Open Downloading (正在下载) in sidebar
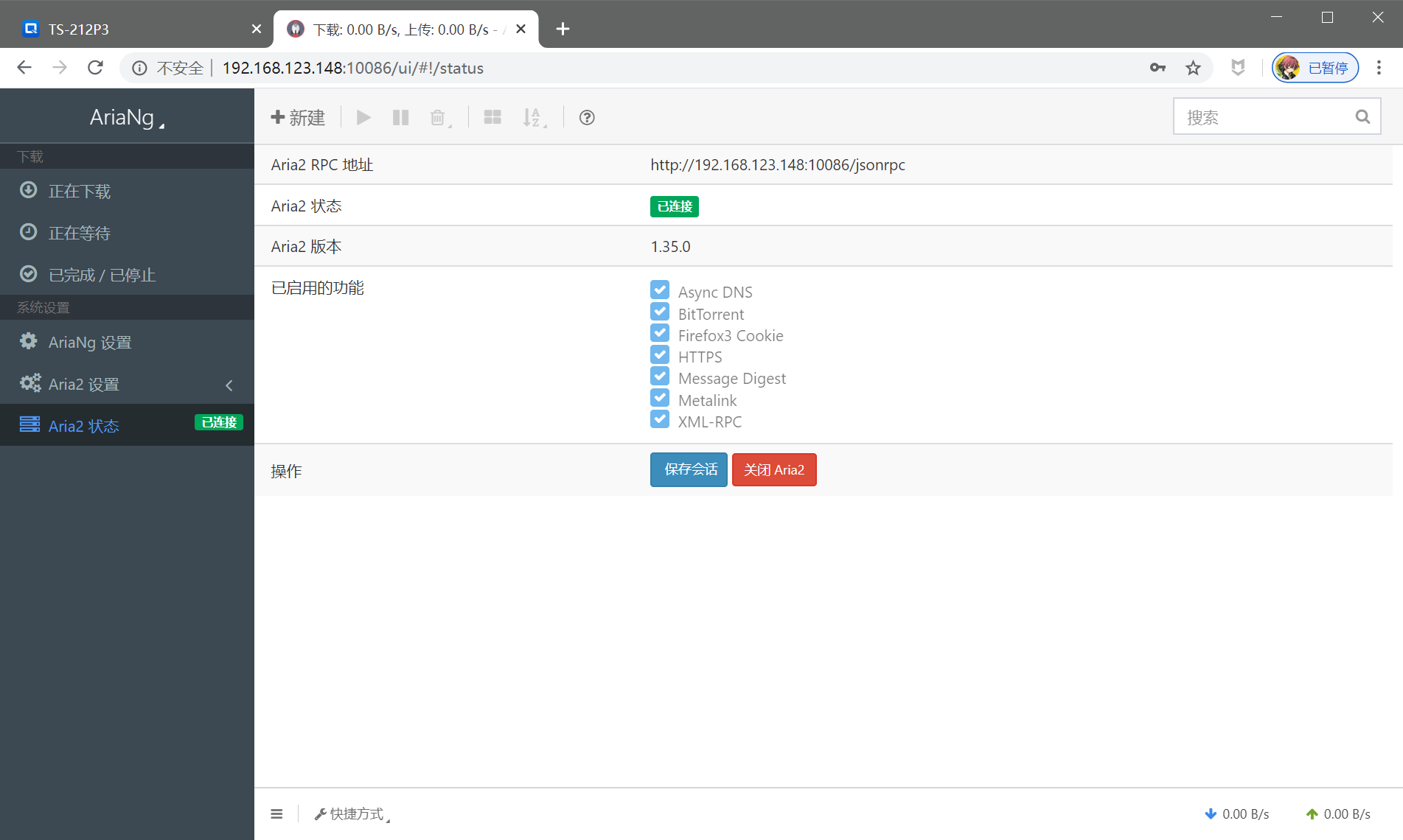Screen dimensions: 1403x840 click(x=127, y=191)
